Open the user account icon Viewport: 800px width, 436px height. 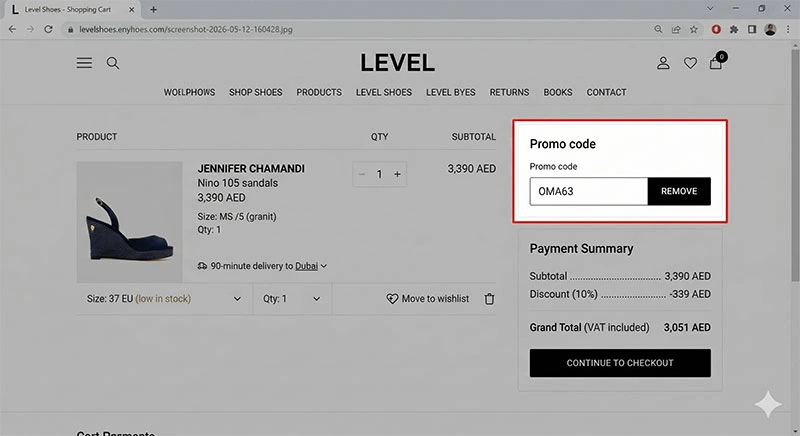coord(663,63)
